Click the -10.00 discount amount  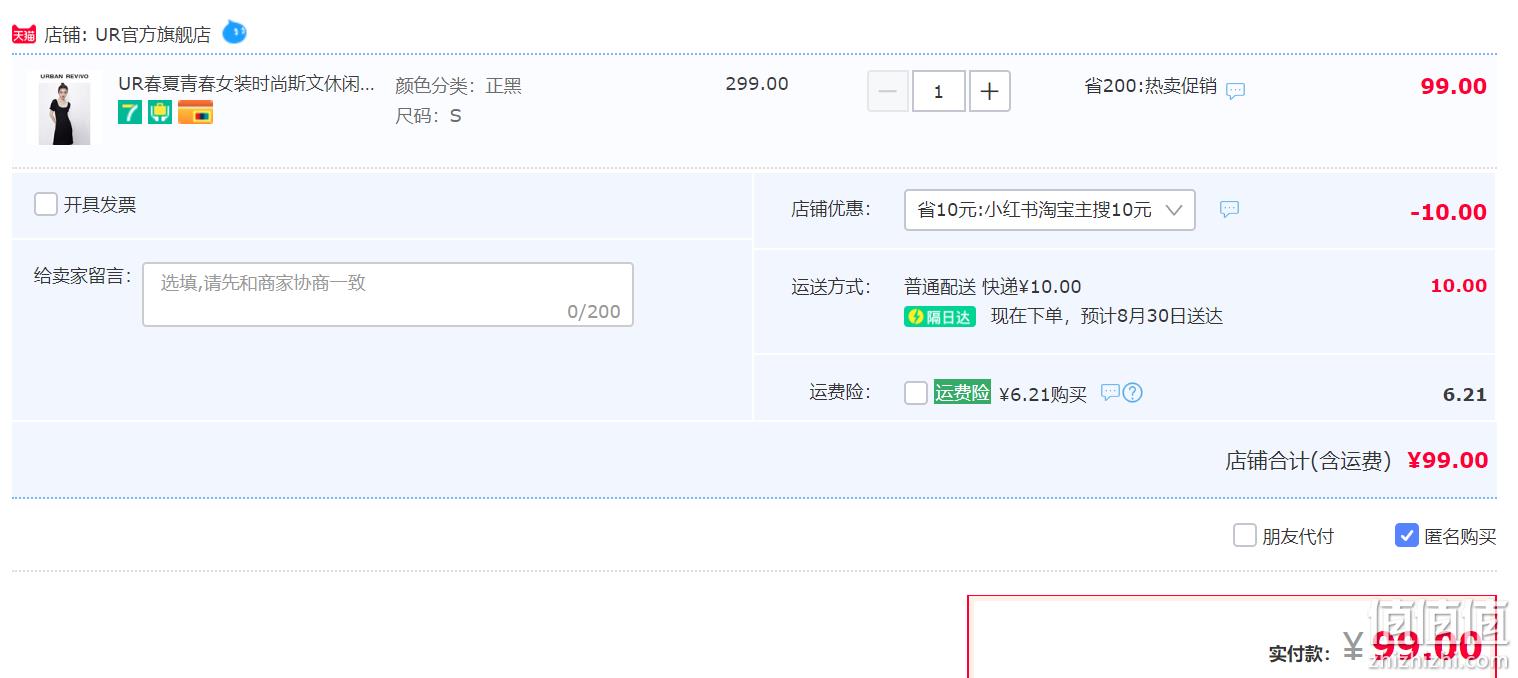(x=1449, y=212)
